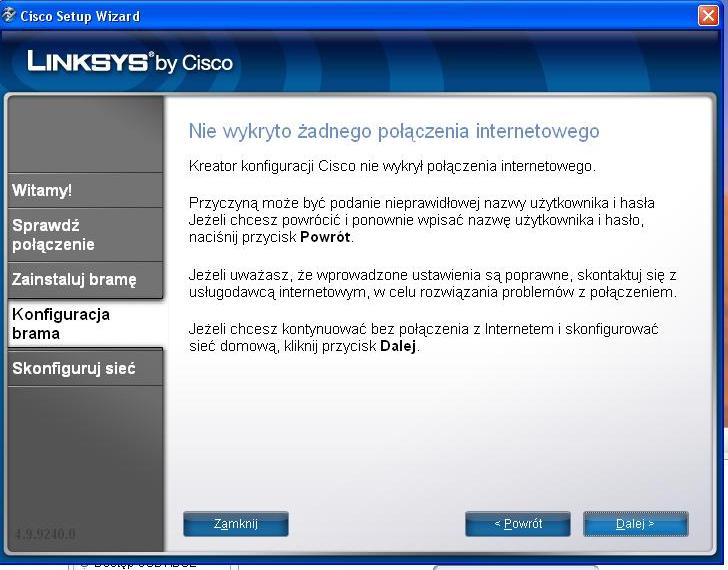The height and width of the screenshot is (570, 728).
Task: Select the Sprawdź połączenie step
Action: (x=85, y=234)
